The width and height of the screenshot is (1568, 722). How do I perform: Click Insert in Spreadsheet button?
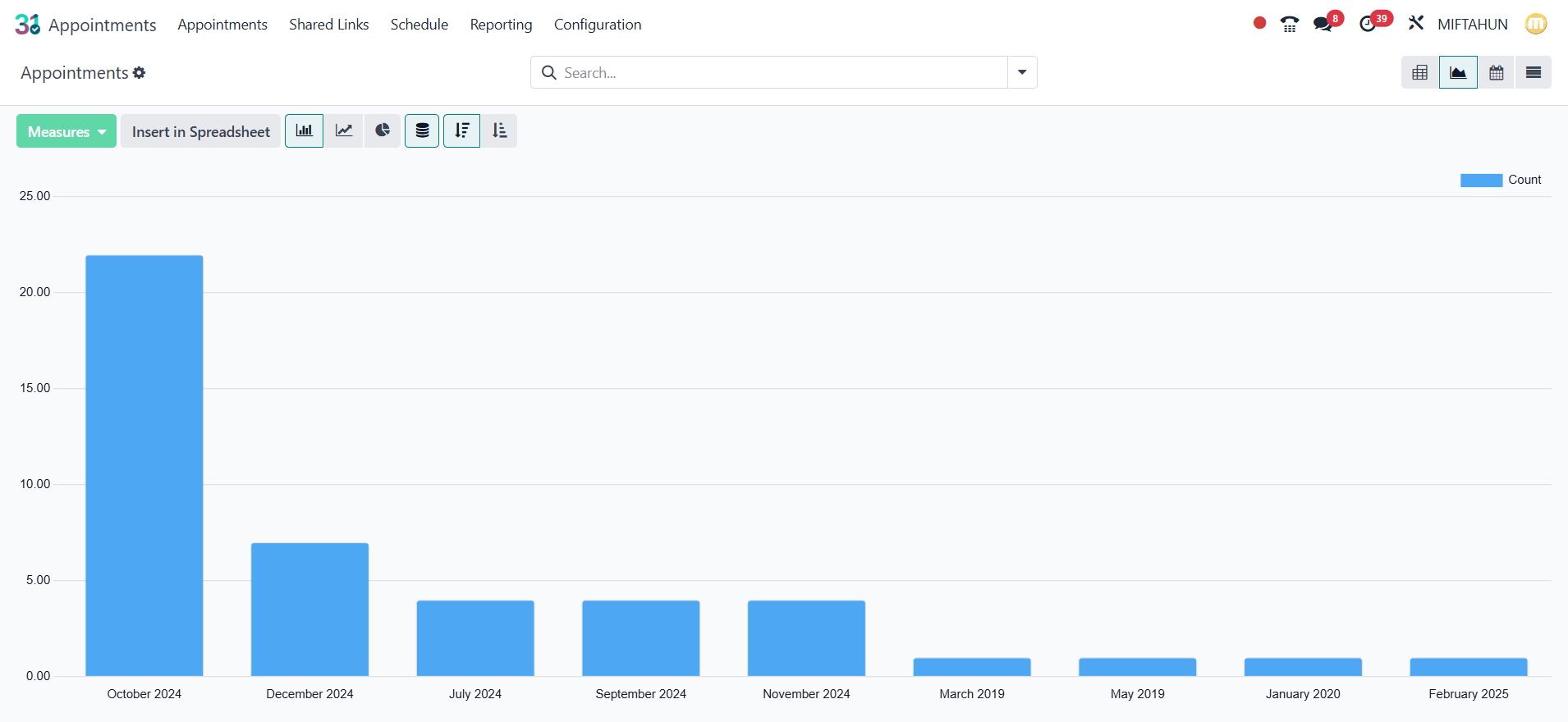click(201, 131)
